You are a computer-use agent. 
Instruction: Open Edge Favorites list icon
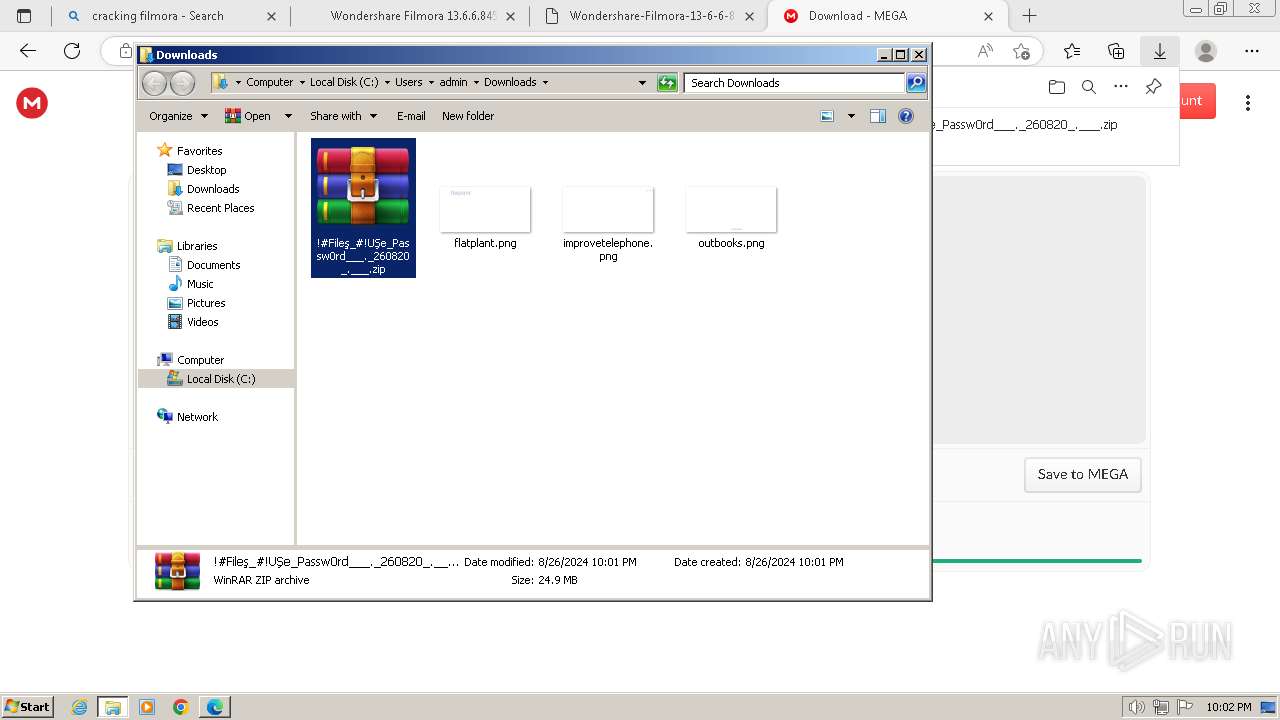coord(1072,51)
